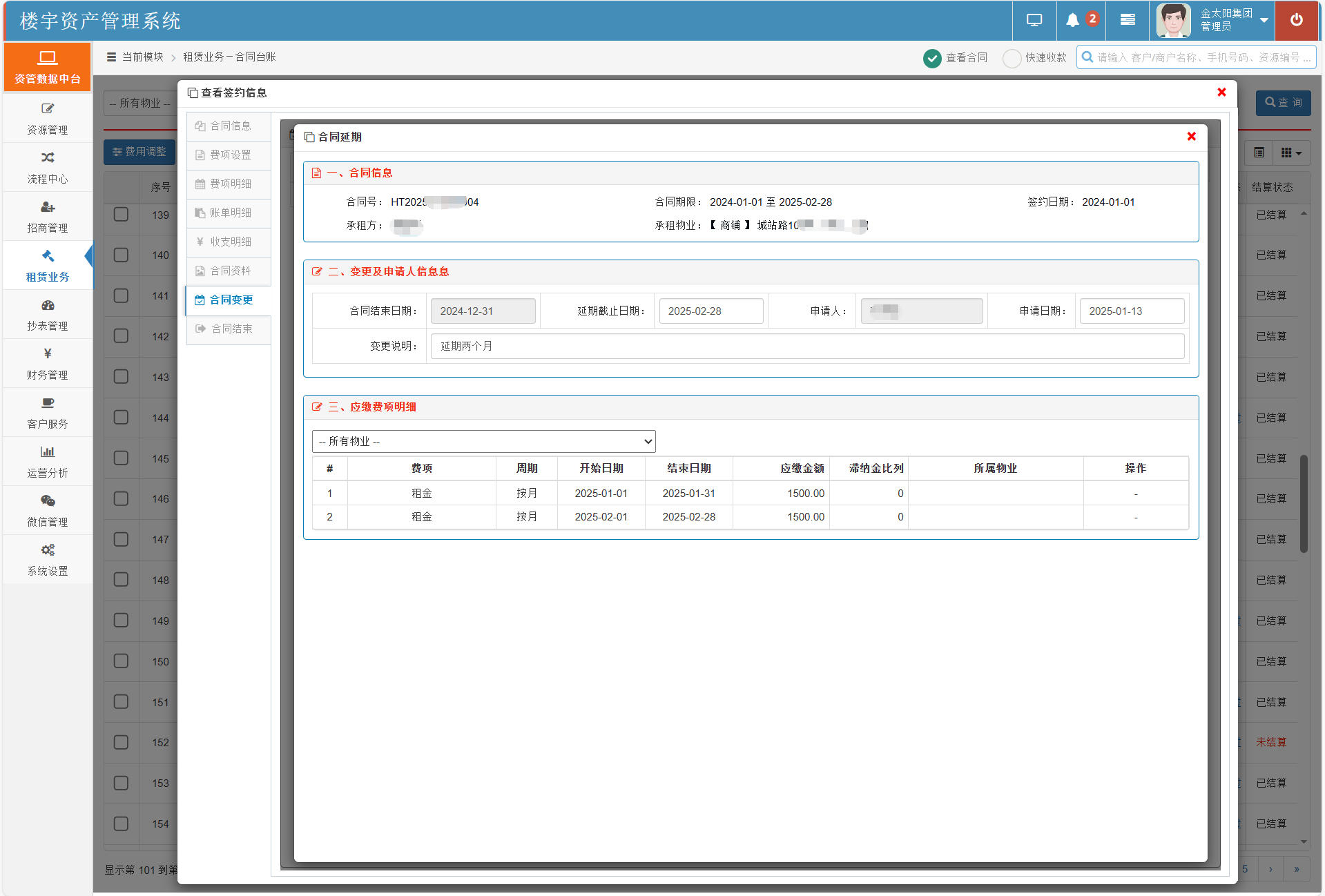
Task: Open 抄表管理 in the sidebar
Action: pos(48,315)
